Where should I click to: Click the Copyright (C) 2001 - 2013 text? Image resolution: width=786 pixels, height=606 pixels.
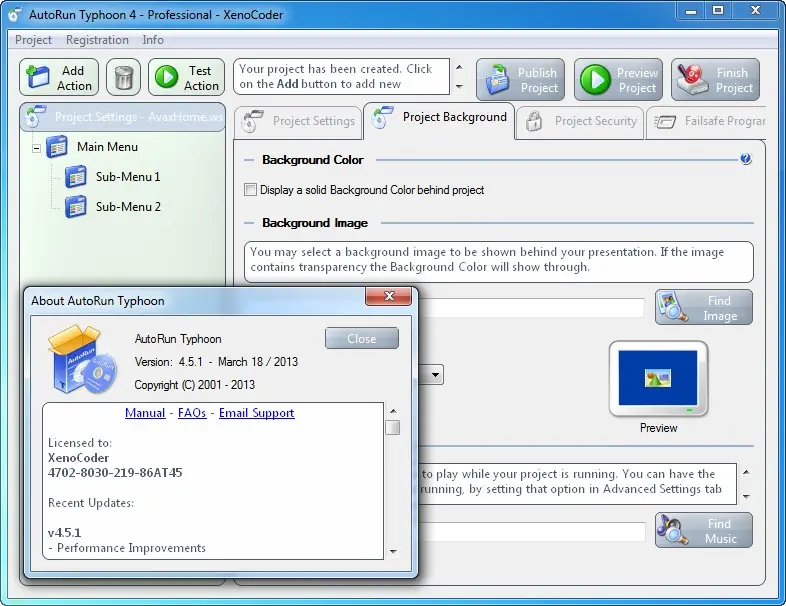pos(194,385)
